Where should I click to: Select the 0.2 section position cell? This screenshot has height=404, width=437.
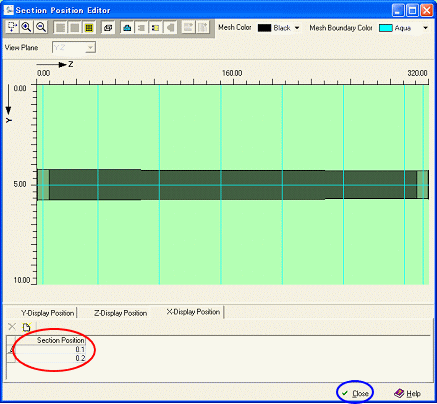coord(50,358)
